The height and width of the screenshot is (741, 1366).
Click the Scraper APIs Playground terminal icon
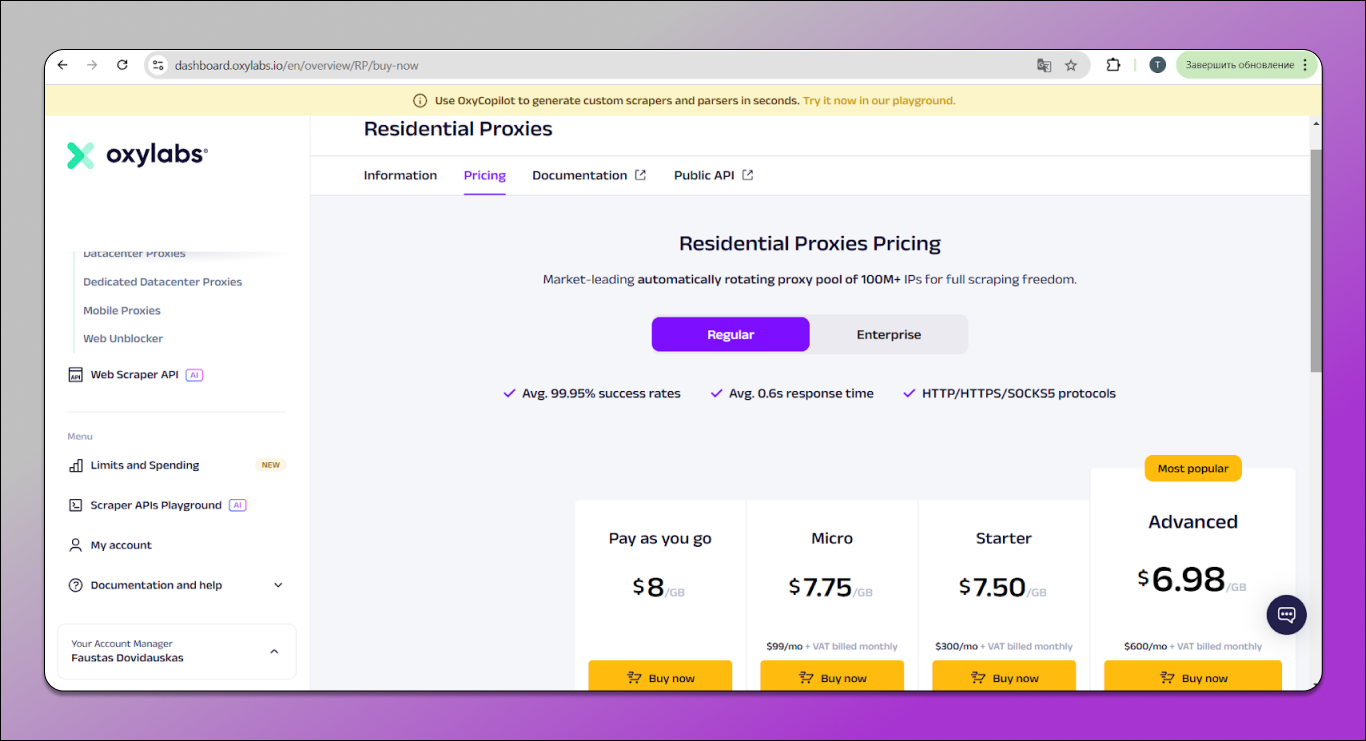click(75, 505)
